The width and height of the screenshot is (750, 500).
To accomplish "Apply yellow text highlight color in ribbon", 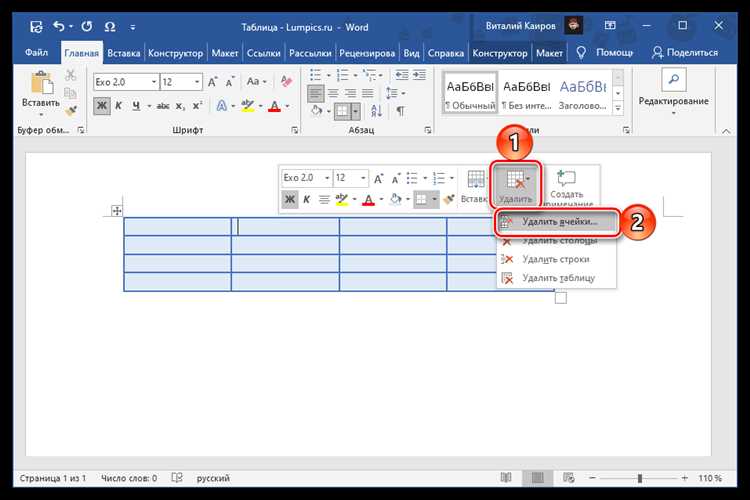I will pyautogui.click(x=247, y=106).
